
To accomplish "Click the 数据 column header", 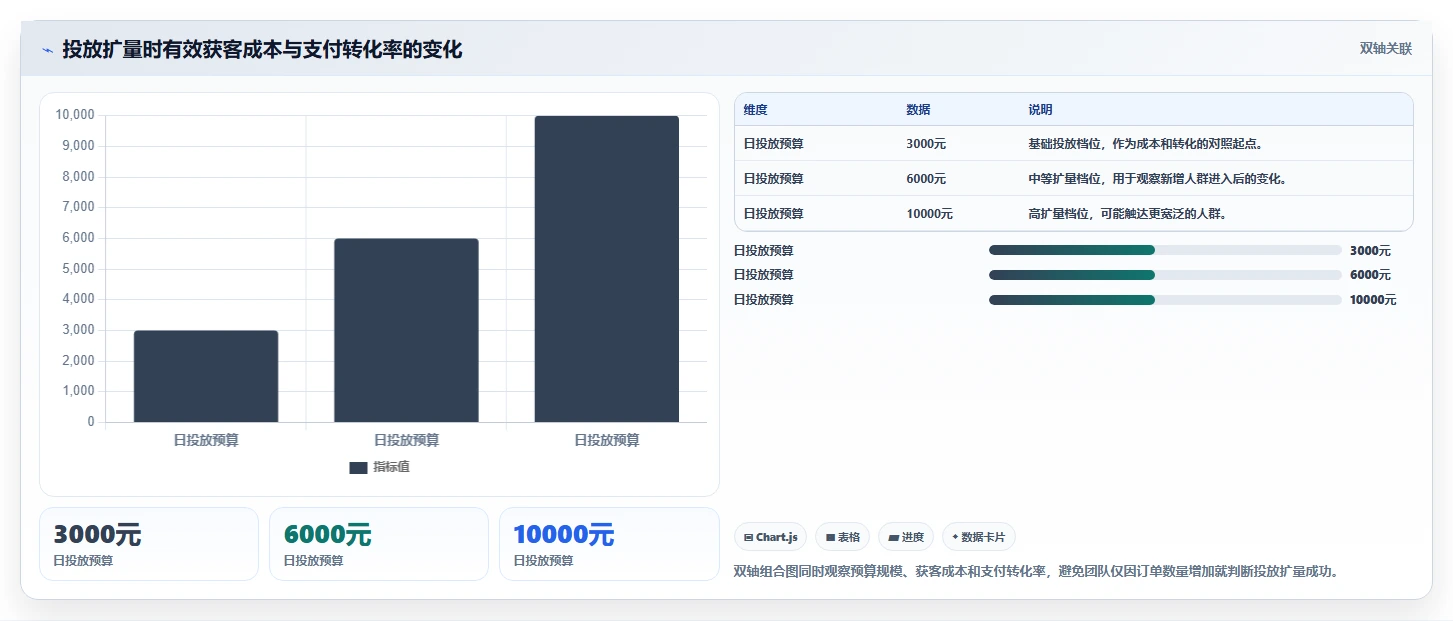I will [918, 110].
